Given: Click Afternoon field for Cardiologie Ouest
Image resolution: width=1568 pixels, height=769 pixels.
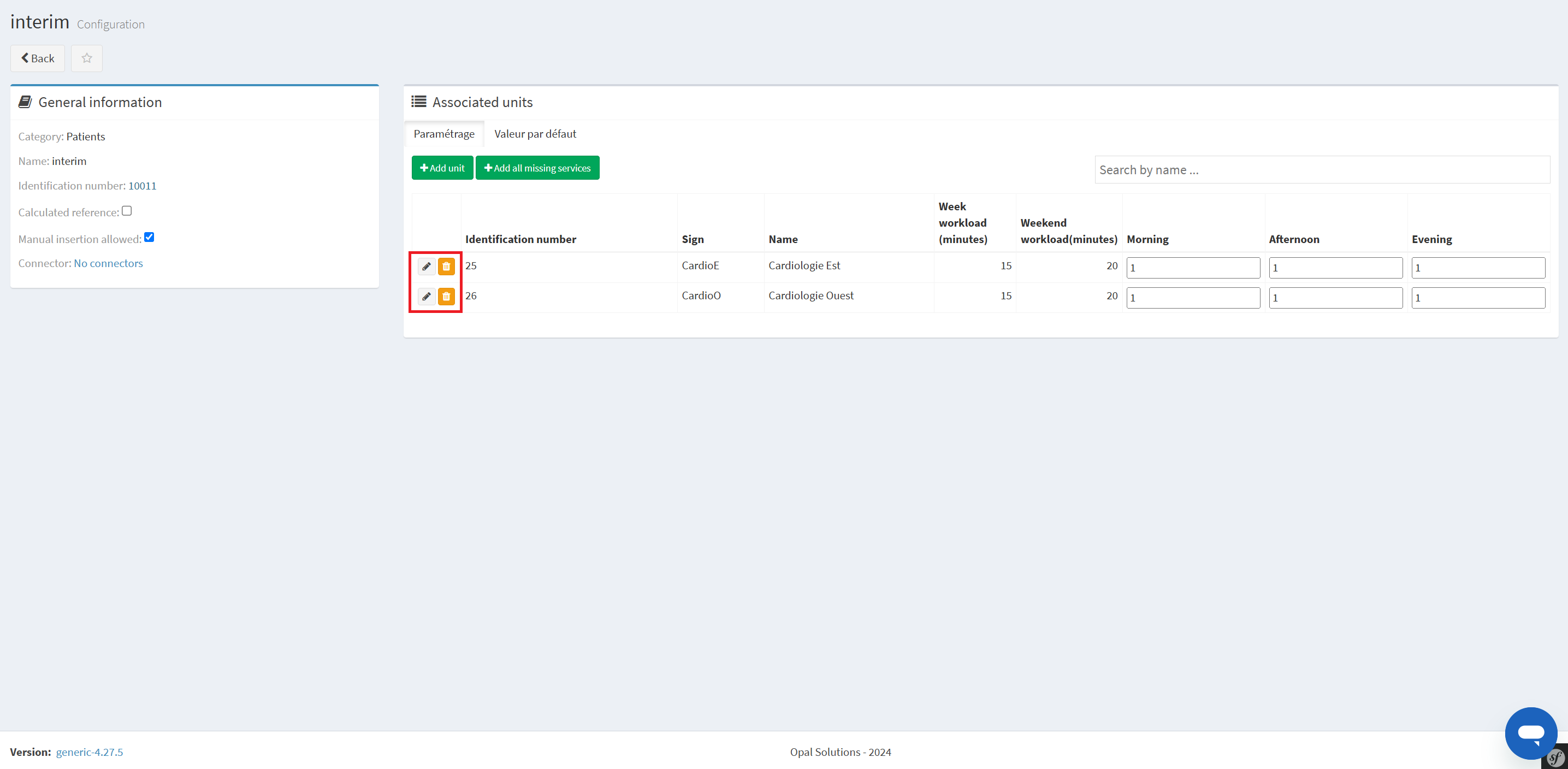Looking at the screenshot, I should point(1335,298).
